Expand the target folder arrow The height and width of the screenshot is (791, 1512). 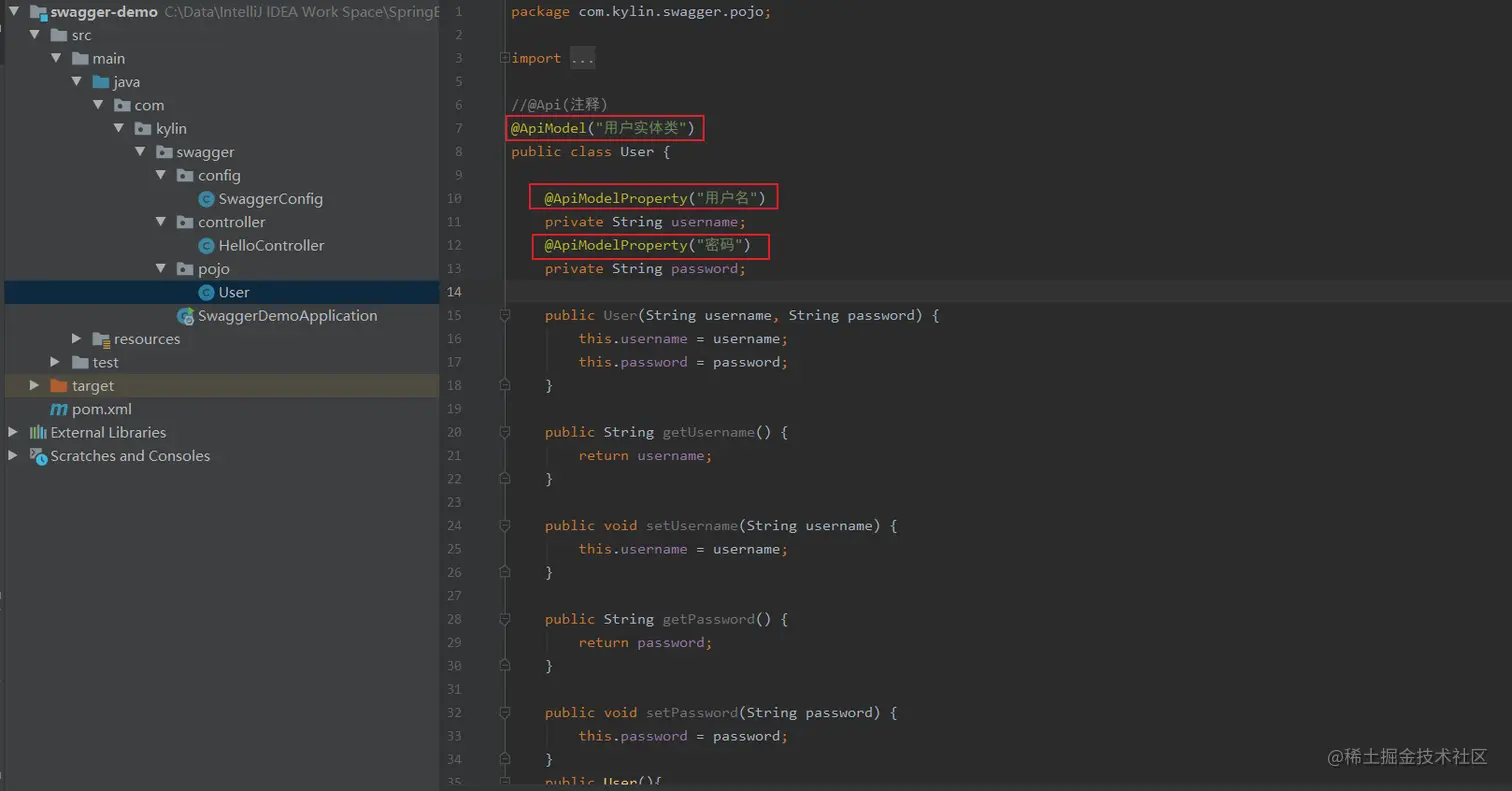(x=35, y=385)
